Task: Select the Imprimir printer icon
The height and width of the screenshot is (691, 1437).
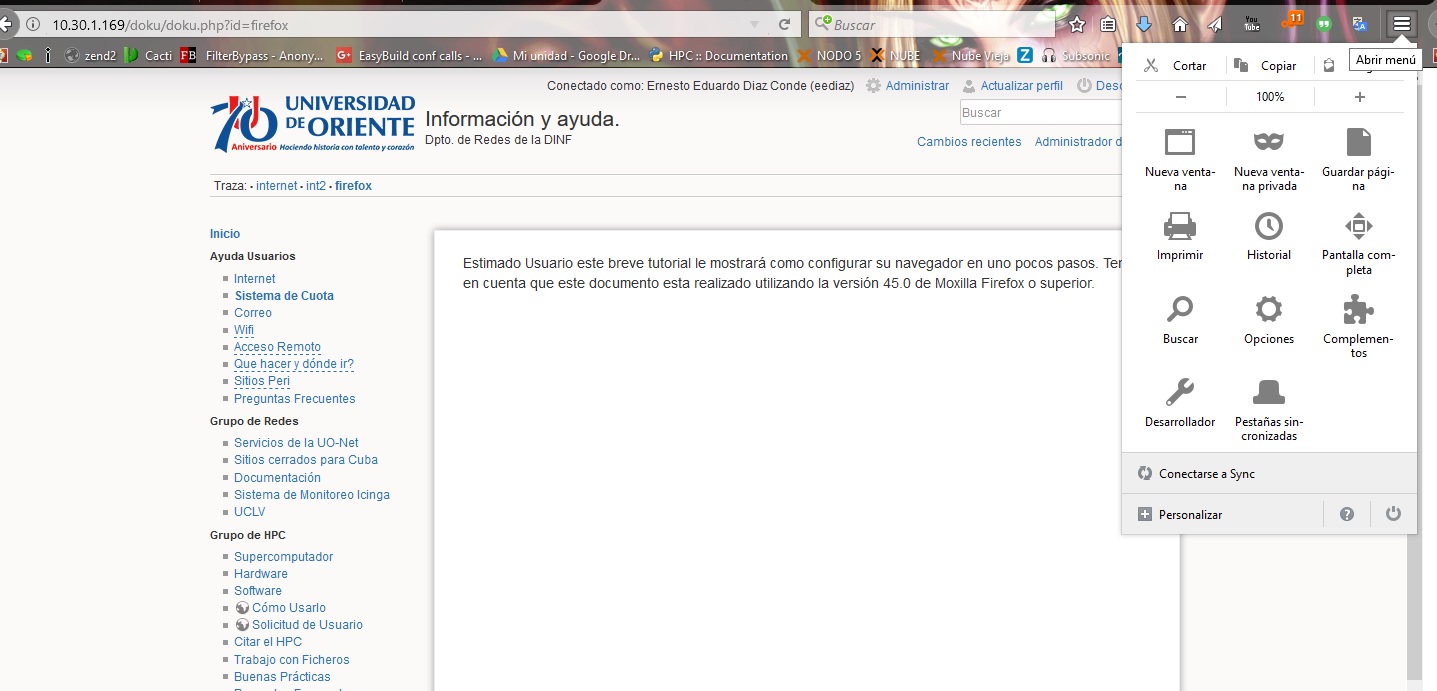Action: pyautogui.click(x=1180, y=227)
